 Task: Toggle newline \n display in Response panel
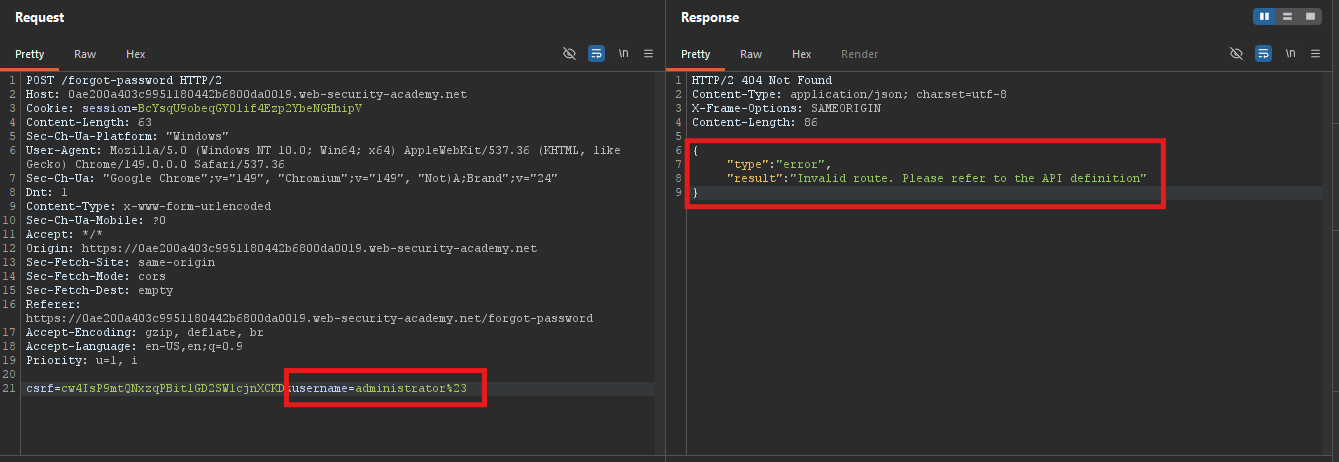click(1290, 54)
